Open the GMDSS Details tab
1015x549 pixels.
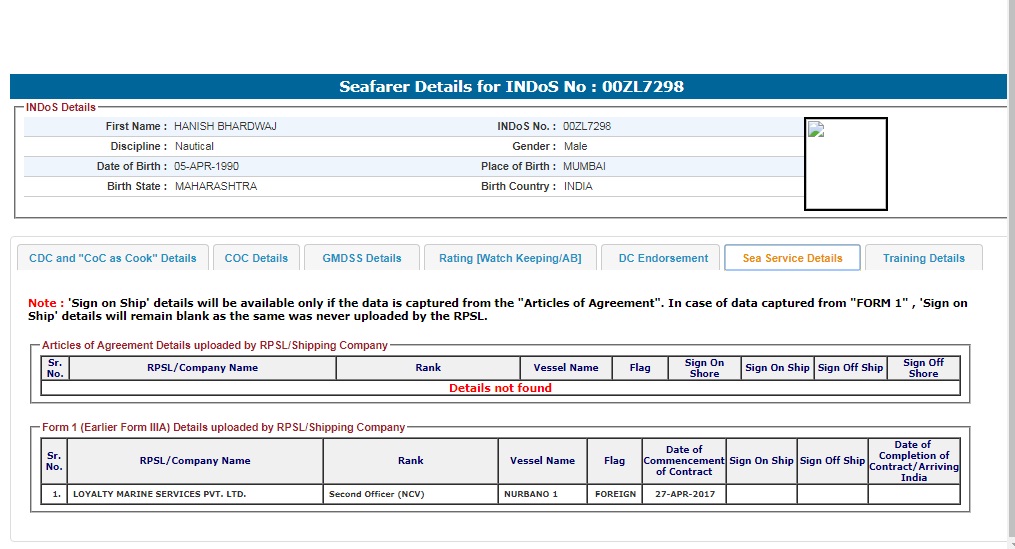[x=361, y=258]
